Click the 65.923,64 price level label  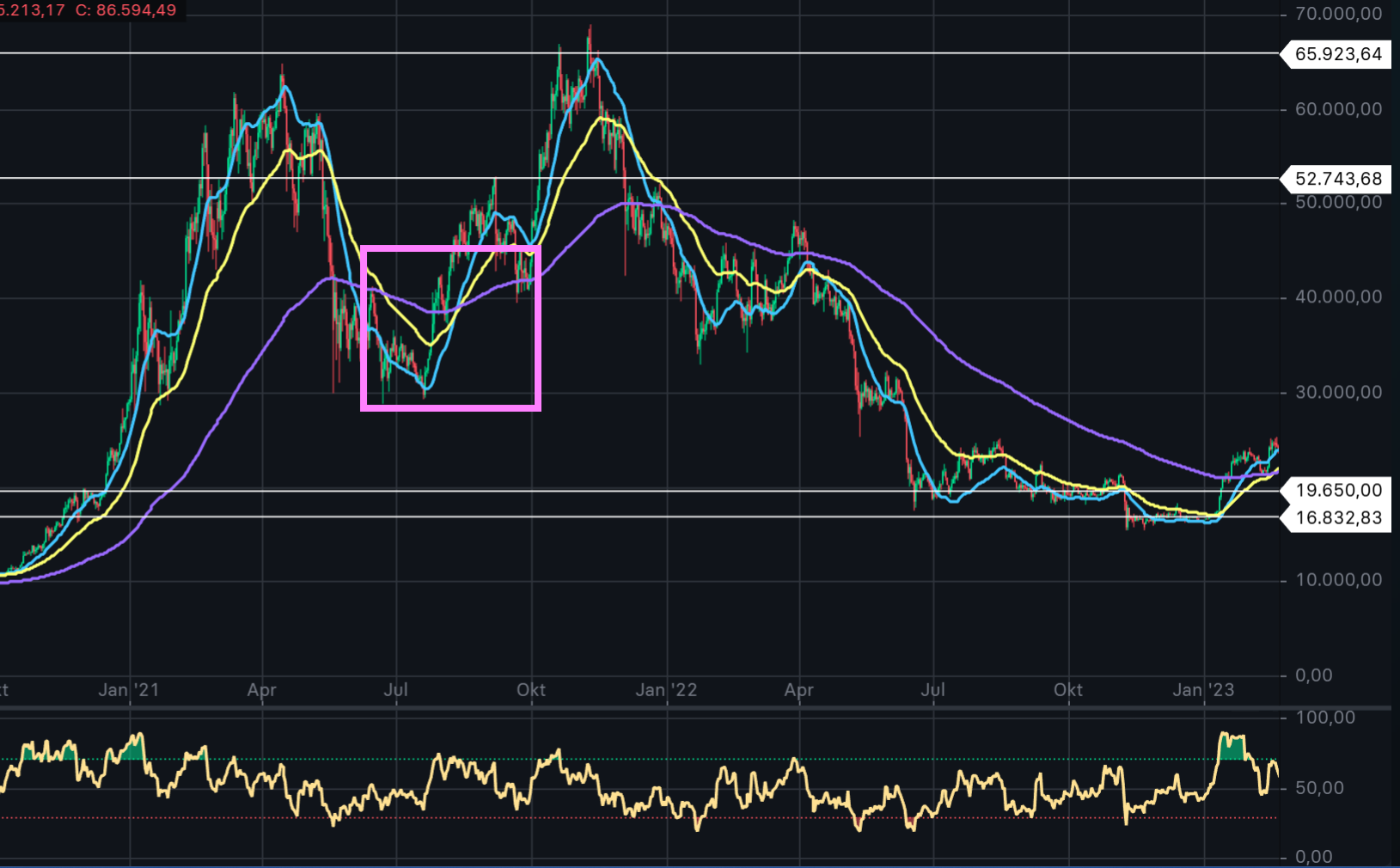click(1337, 54)
